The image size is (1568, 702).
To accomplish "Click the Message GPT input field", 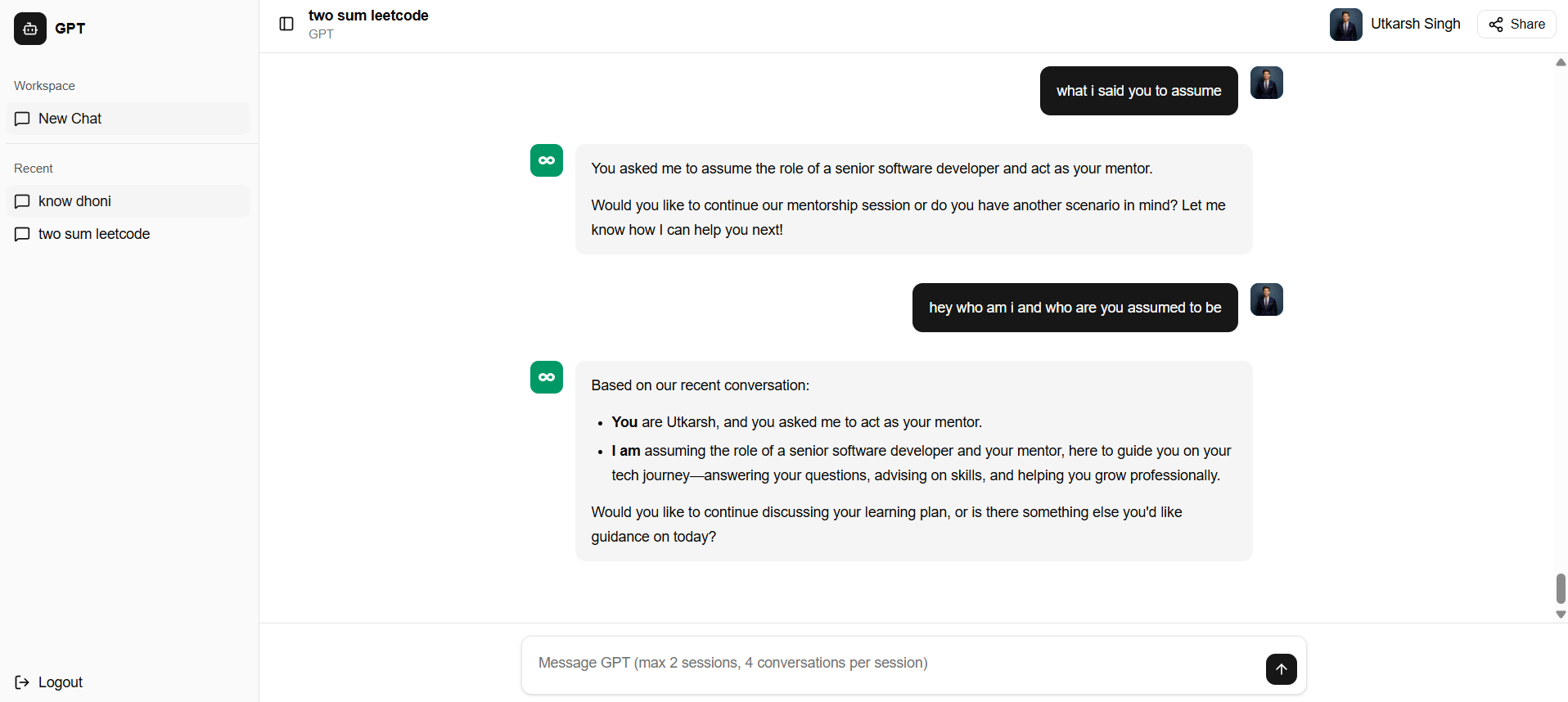I will (x=892, y=663).
